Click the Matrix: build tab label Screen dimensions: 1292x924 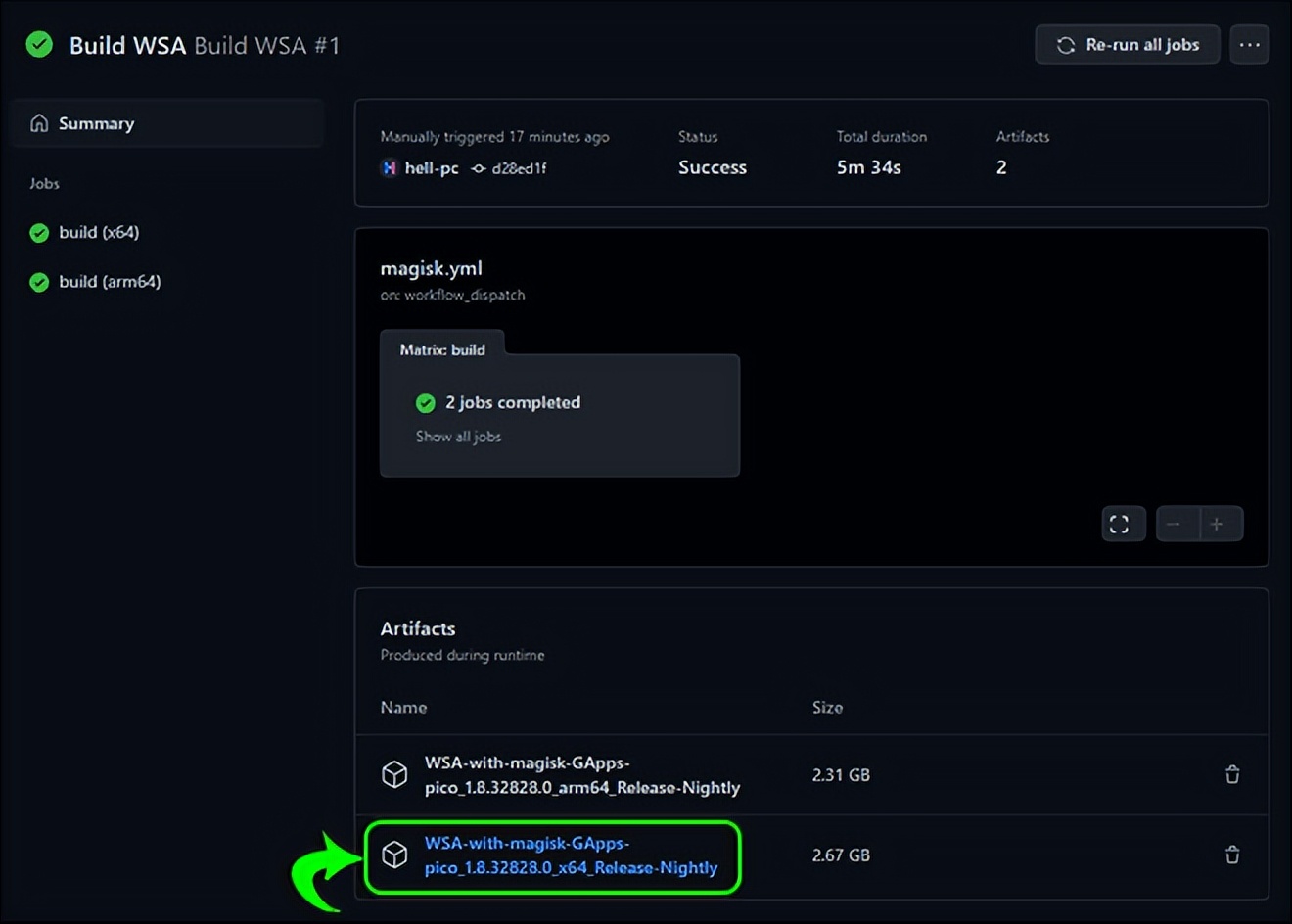[x=442, y=349]
